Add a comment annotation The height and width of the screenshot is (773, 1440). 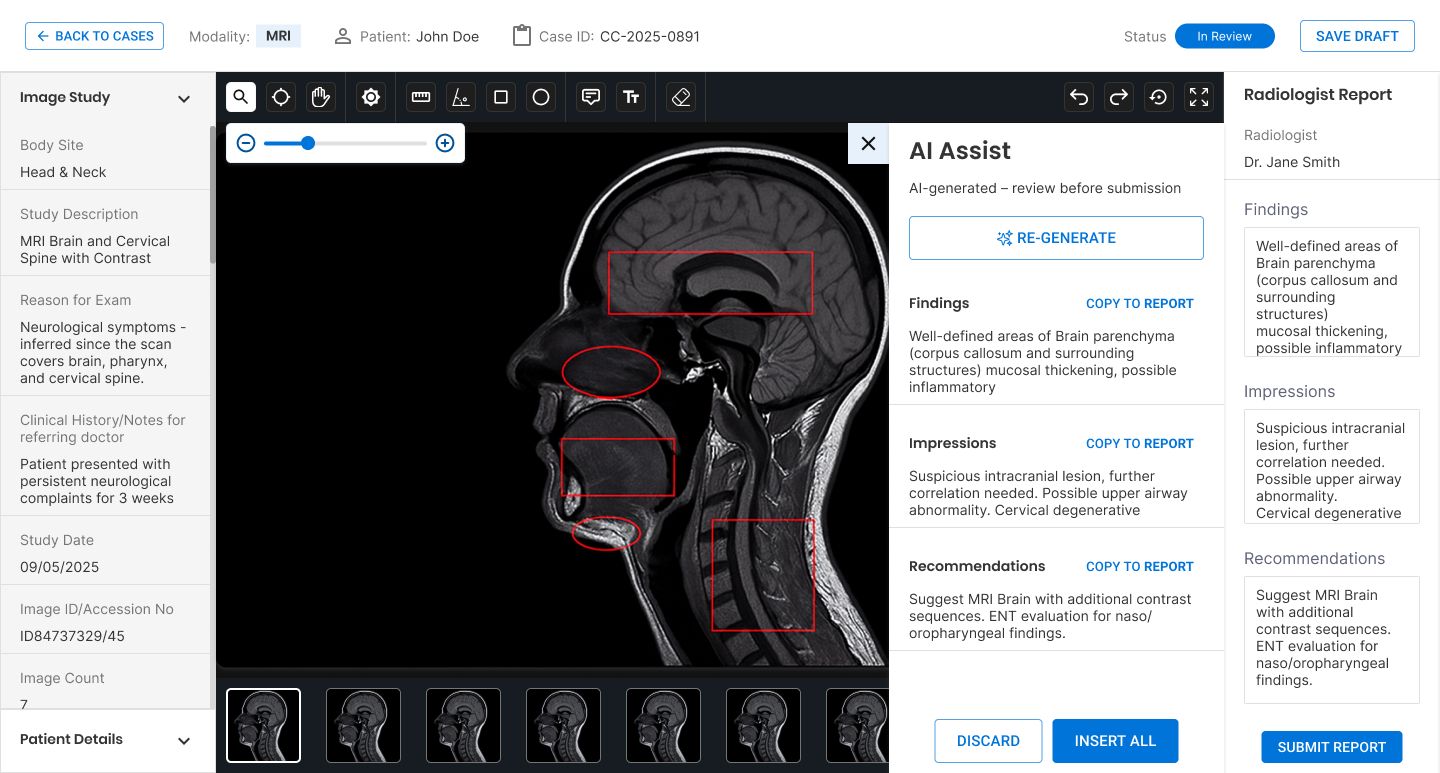pos(591,97)
